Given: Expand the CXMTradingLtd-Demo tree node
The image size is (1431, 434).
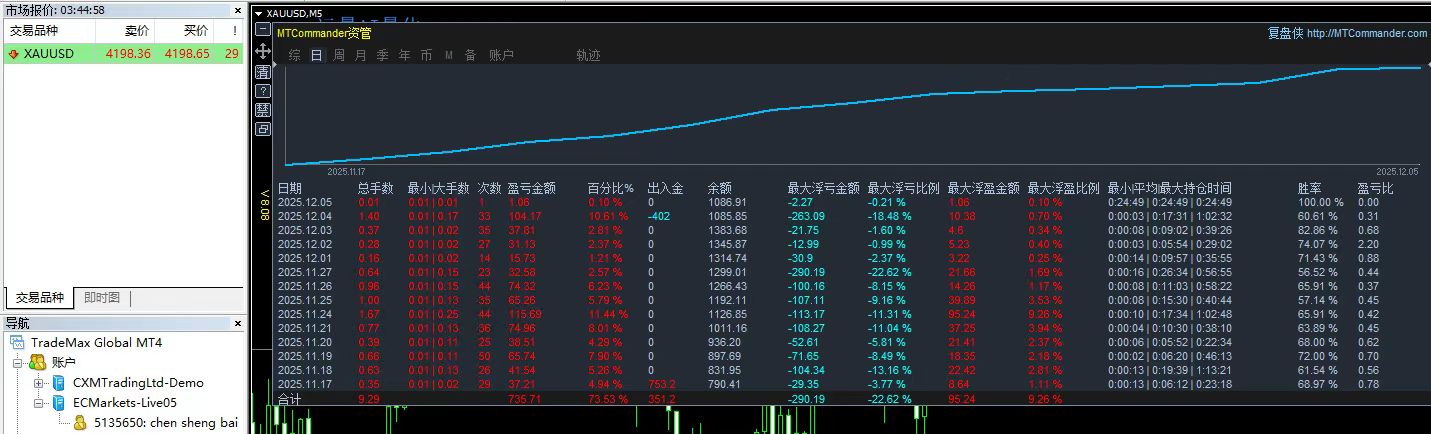Looking at the screenshot, I should pyautogui.click(x=38, y=382).
